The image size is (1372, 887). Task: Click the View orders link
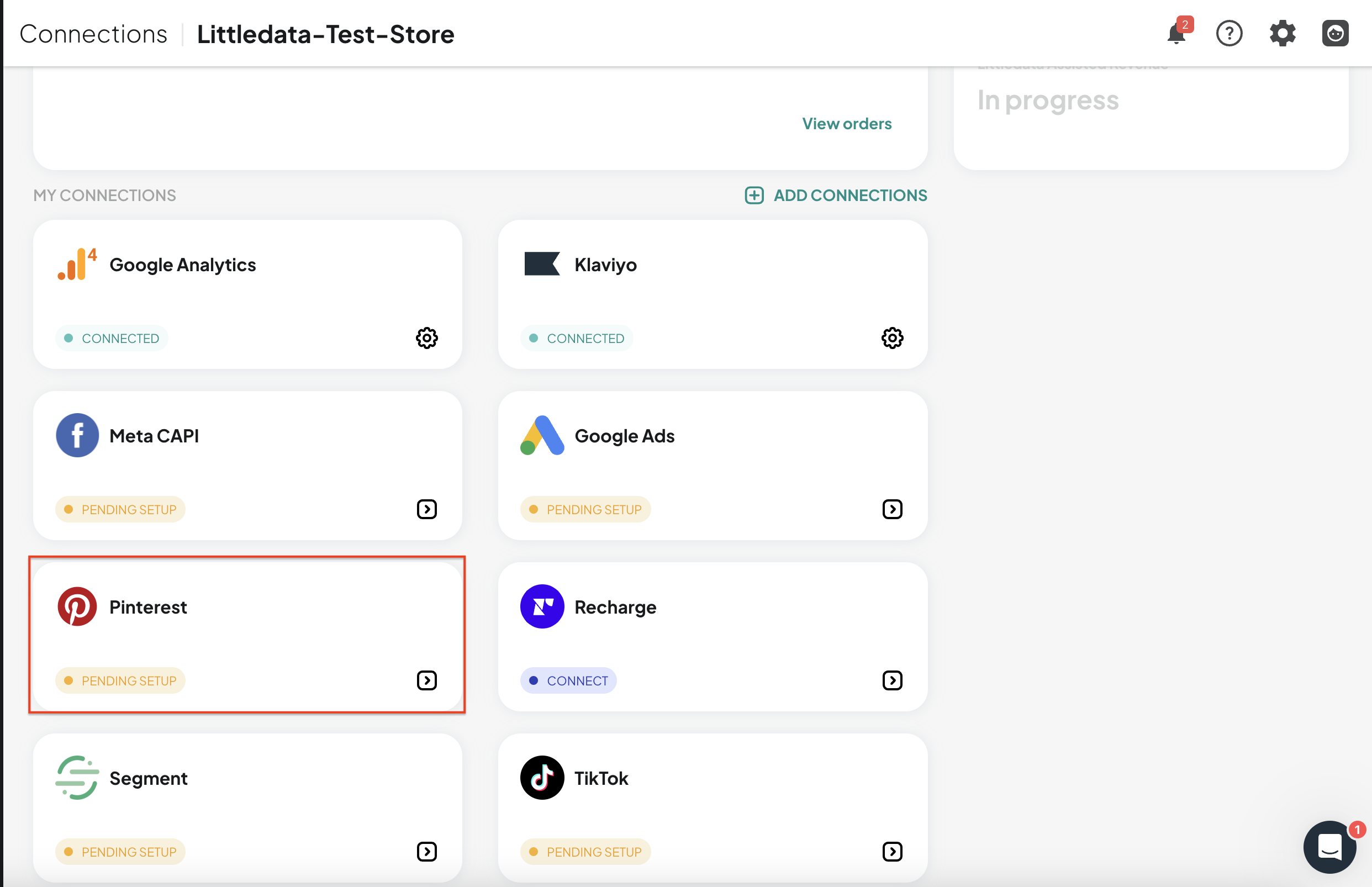[847, 123]
